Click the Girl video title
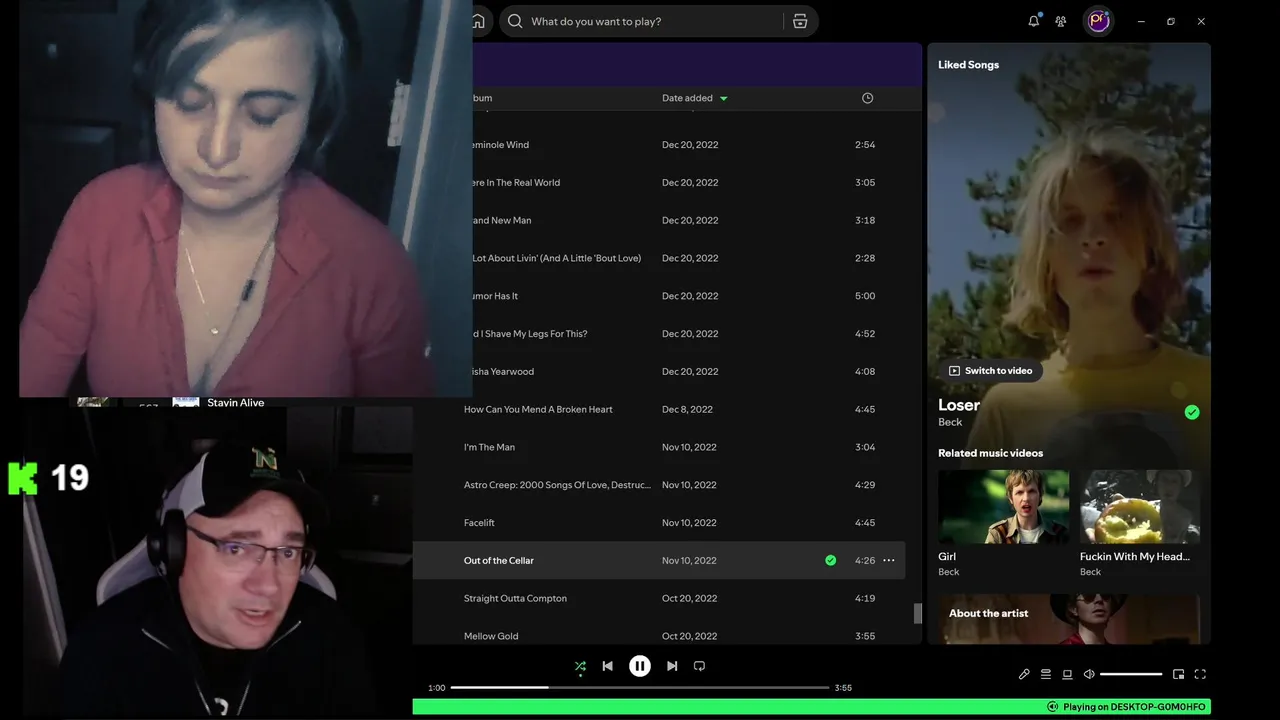 947,557
